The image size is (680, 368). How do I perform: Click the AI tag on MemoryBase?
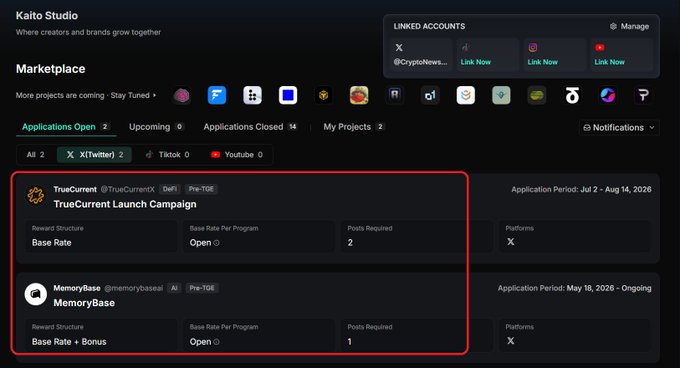click(174, 288)
